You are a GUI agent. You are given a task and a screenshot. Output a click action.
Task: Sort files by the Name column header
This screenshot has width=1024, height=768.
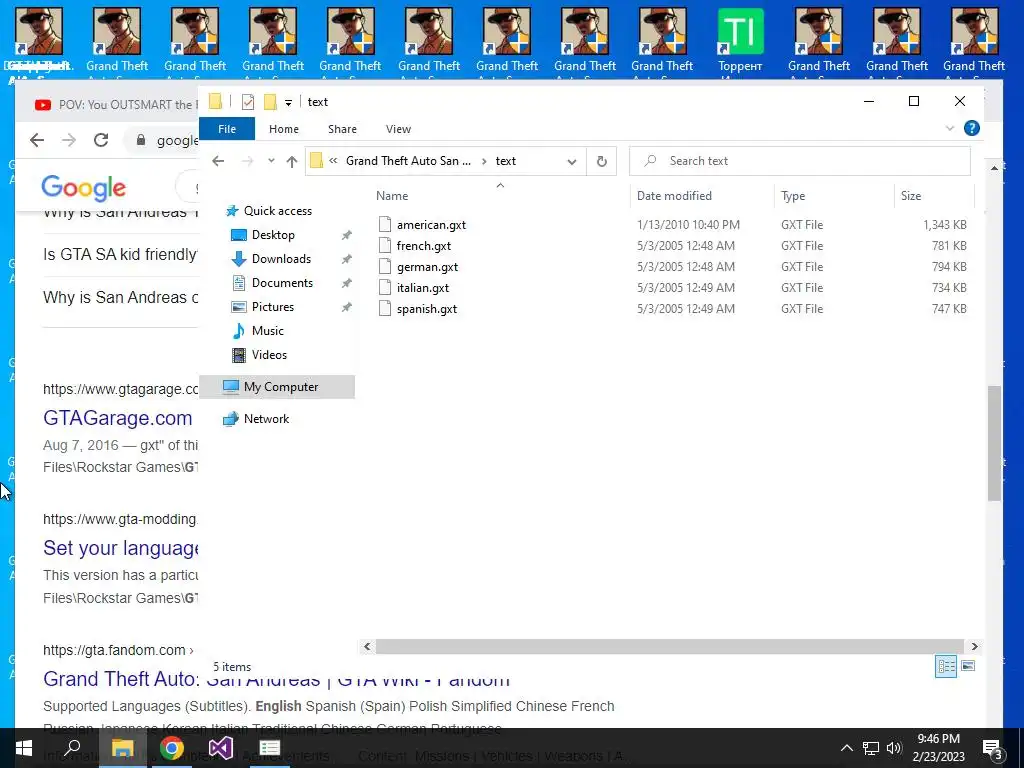392,195
